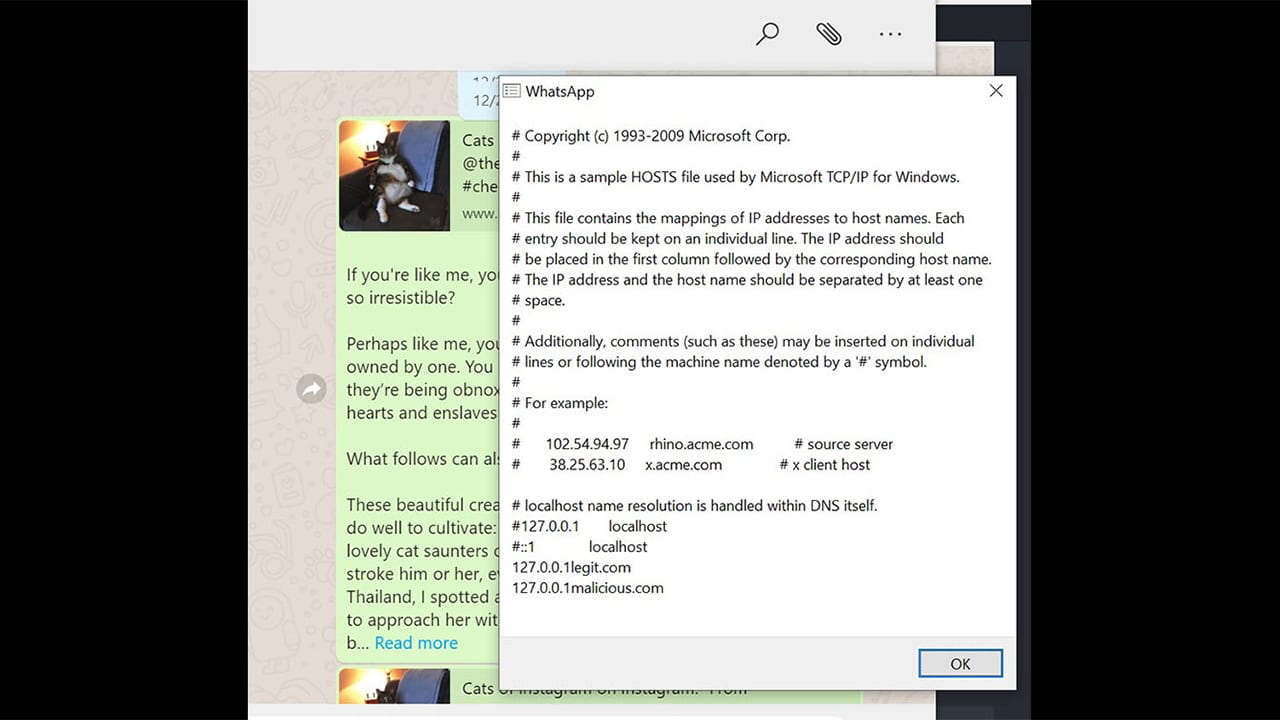The height and width of the screenshot is (720, 1280).
Task: Click the OK button in the dialog
Action: [960, 663]
